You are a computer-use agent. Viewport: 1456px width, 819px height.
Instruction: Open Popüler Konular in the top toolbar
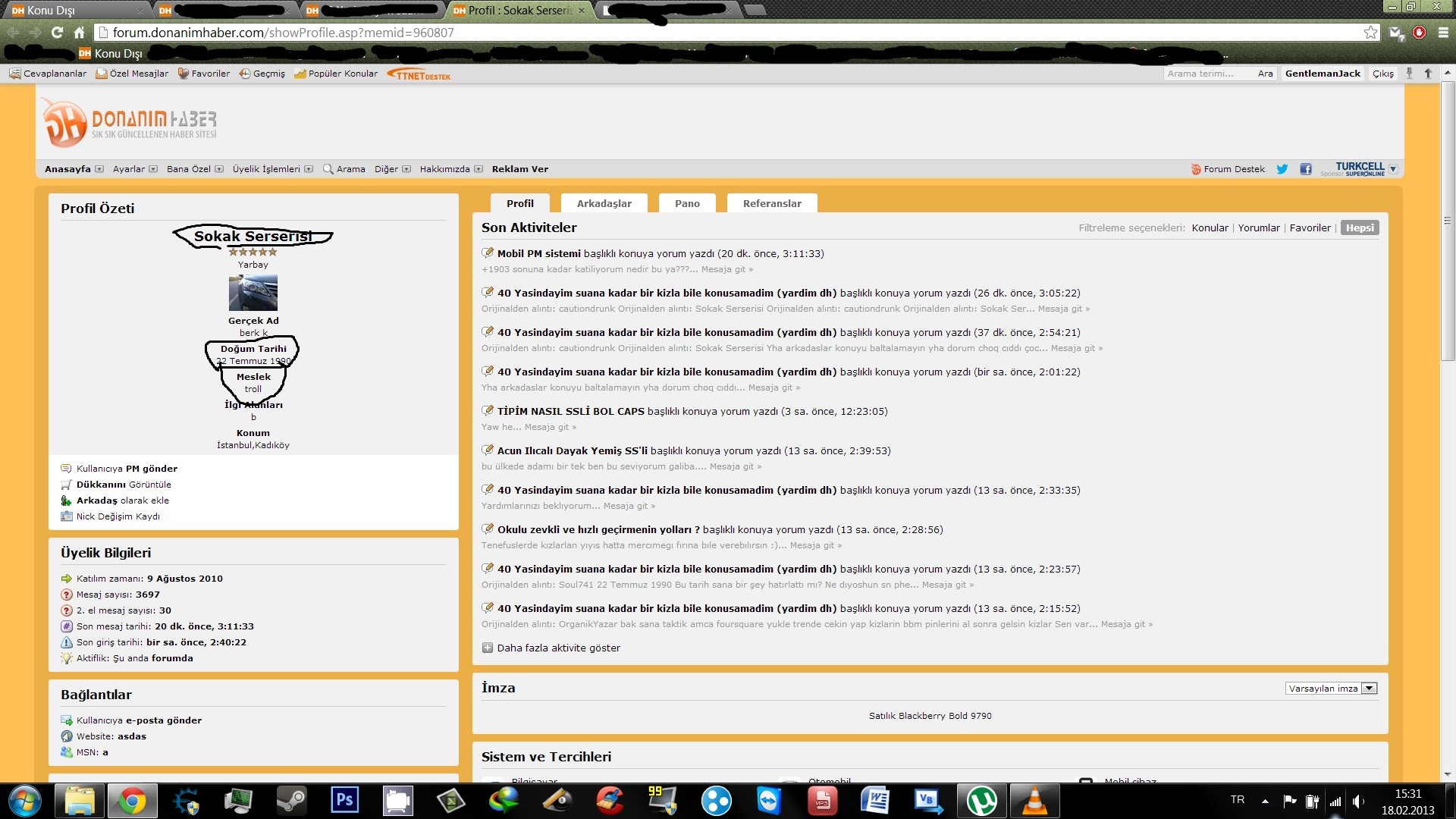336,74
